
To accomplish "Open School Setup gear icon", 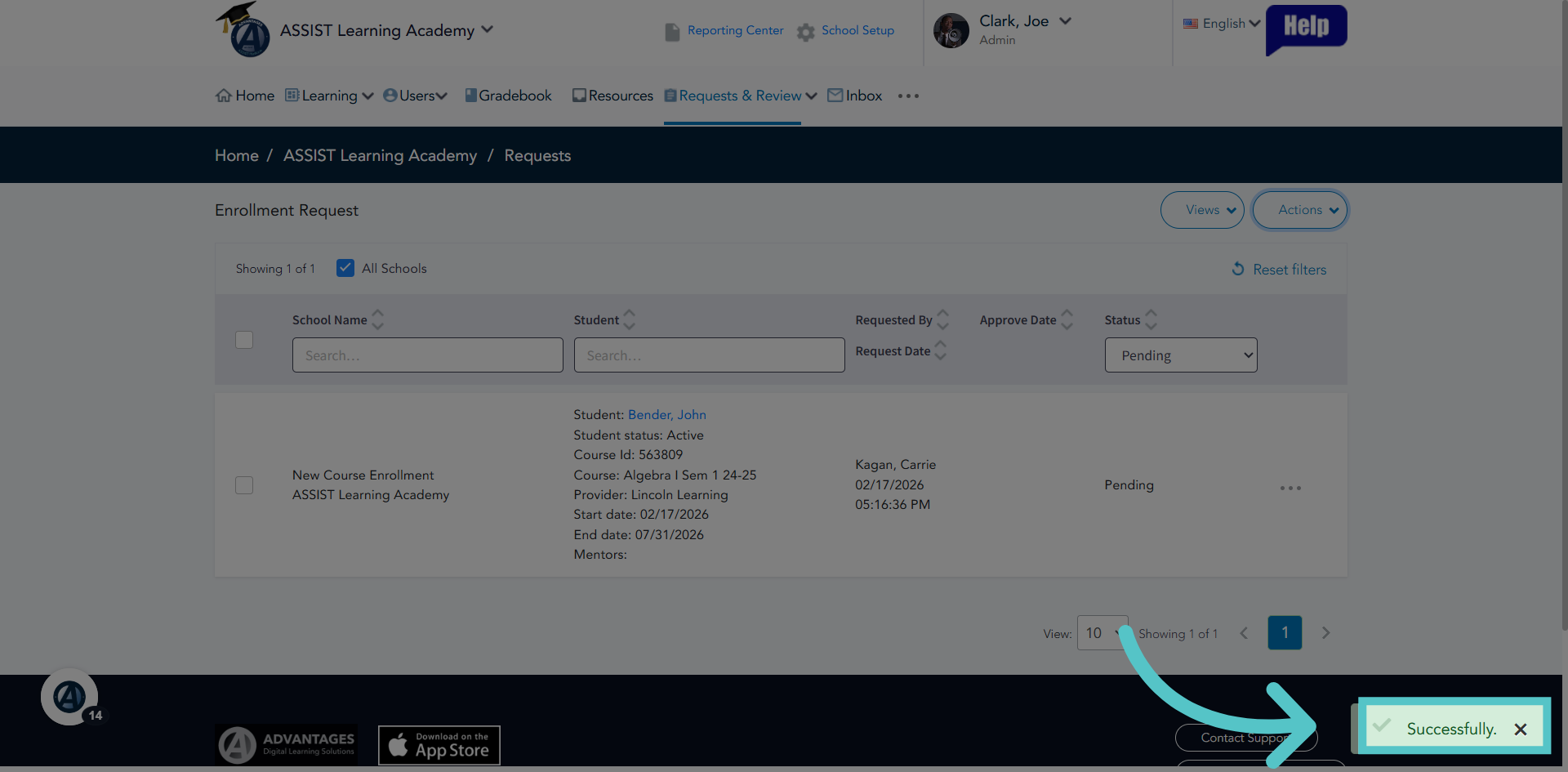I will pyautogui.click(x=805, y=32).
